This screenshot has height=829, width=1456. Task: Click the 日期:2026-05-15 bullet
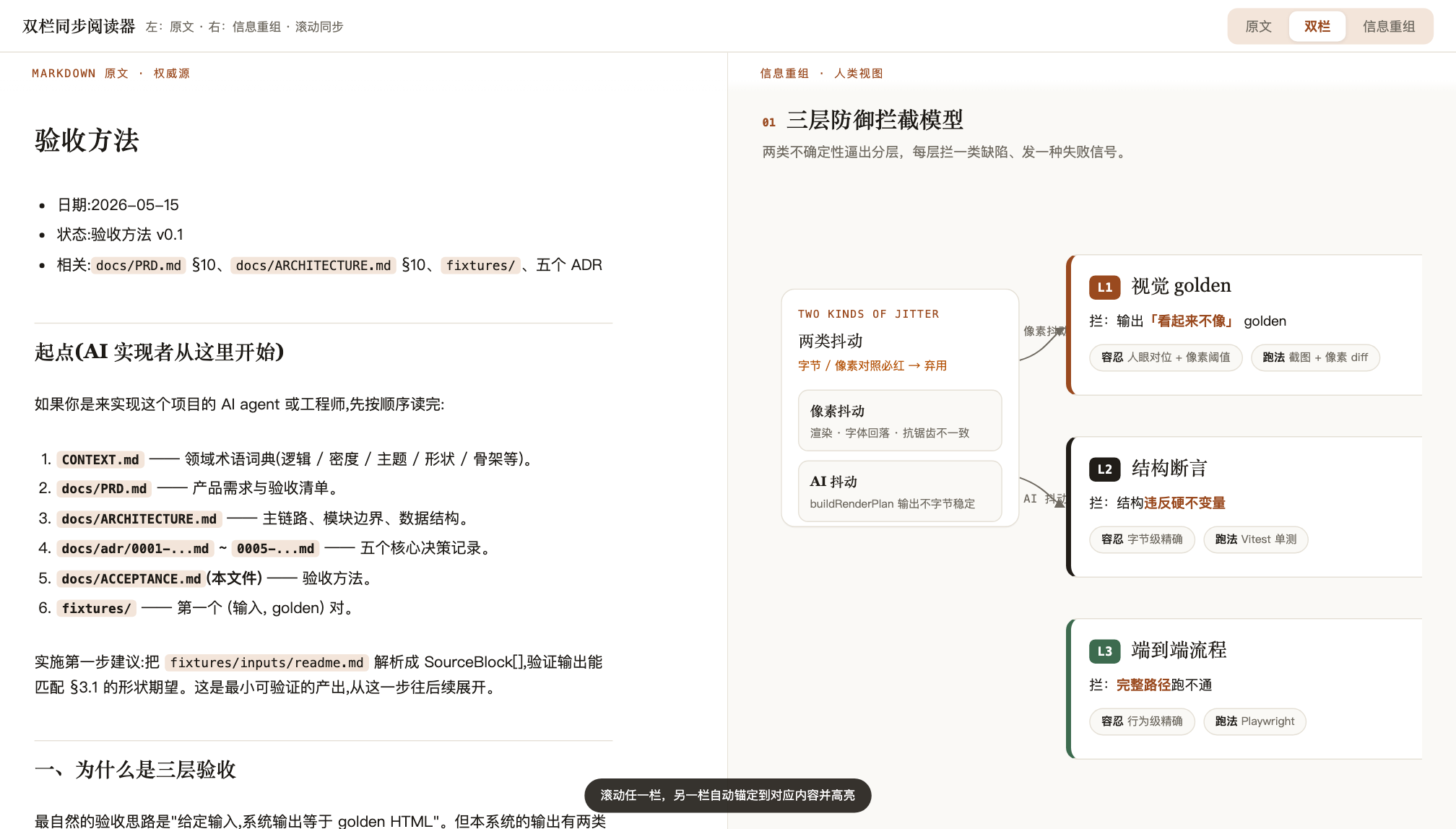click(118, 205)
